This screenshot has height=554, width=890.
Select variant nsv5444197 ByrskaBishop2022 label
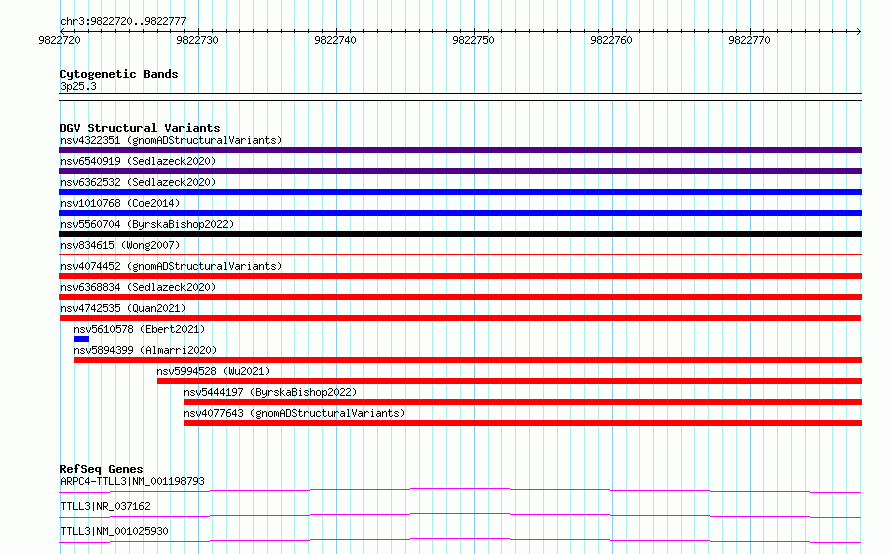tap(270, 392)
